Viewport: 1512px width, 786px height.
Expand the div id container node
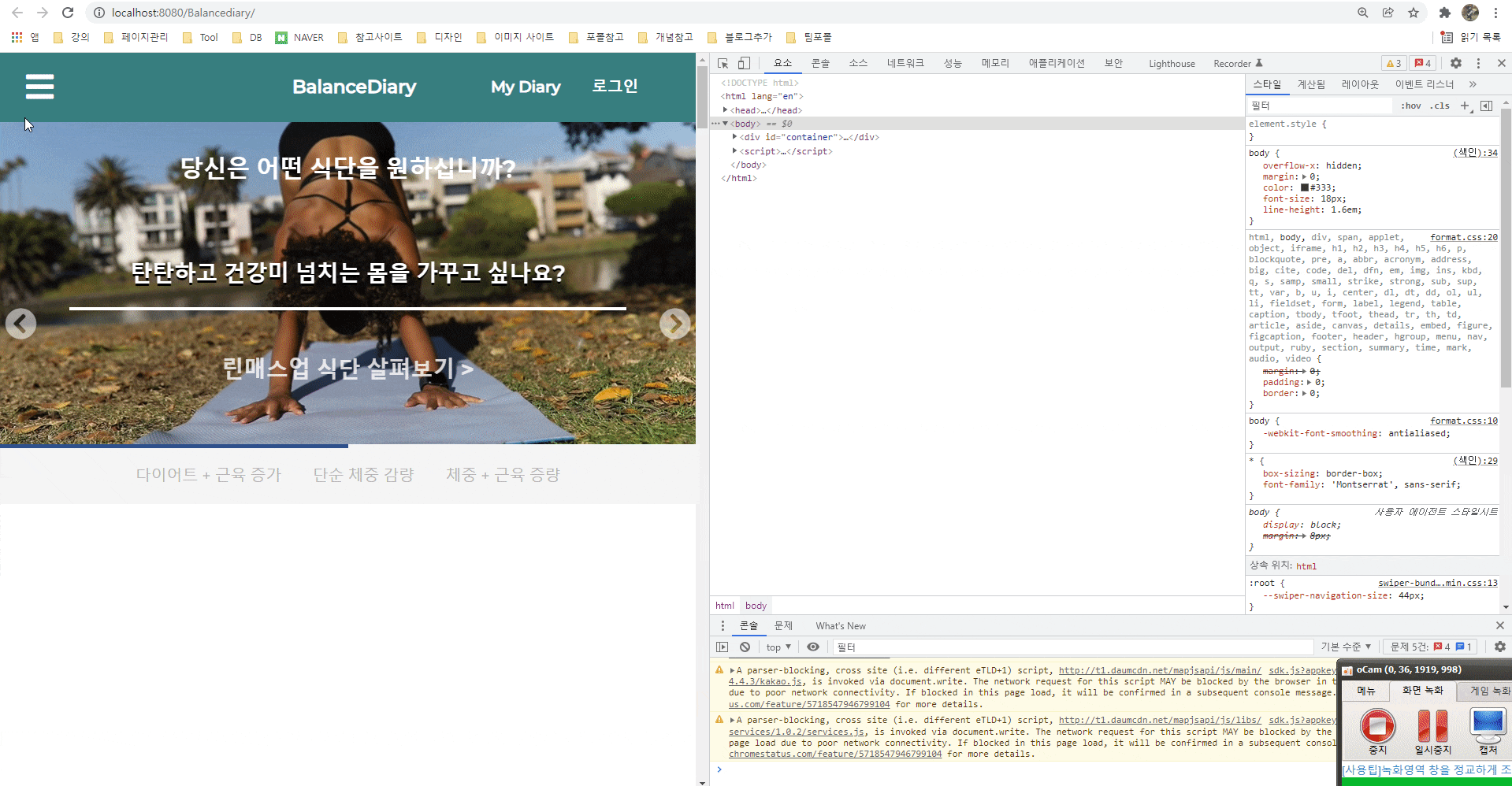coord(734,137)
